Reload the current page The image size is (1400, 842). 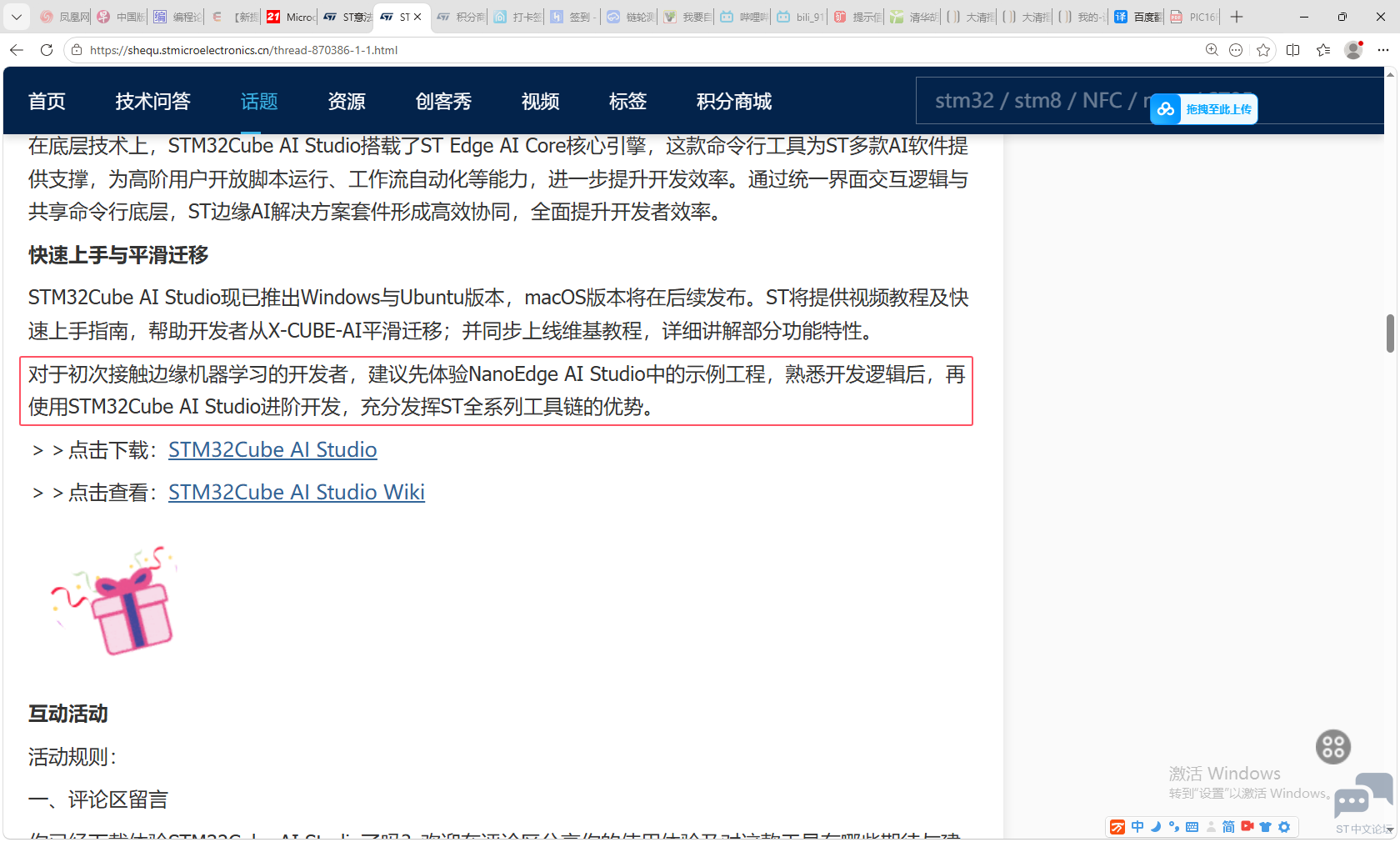click(47, 50)
